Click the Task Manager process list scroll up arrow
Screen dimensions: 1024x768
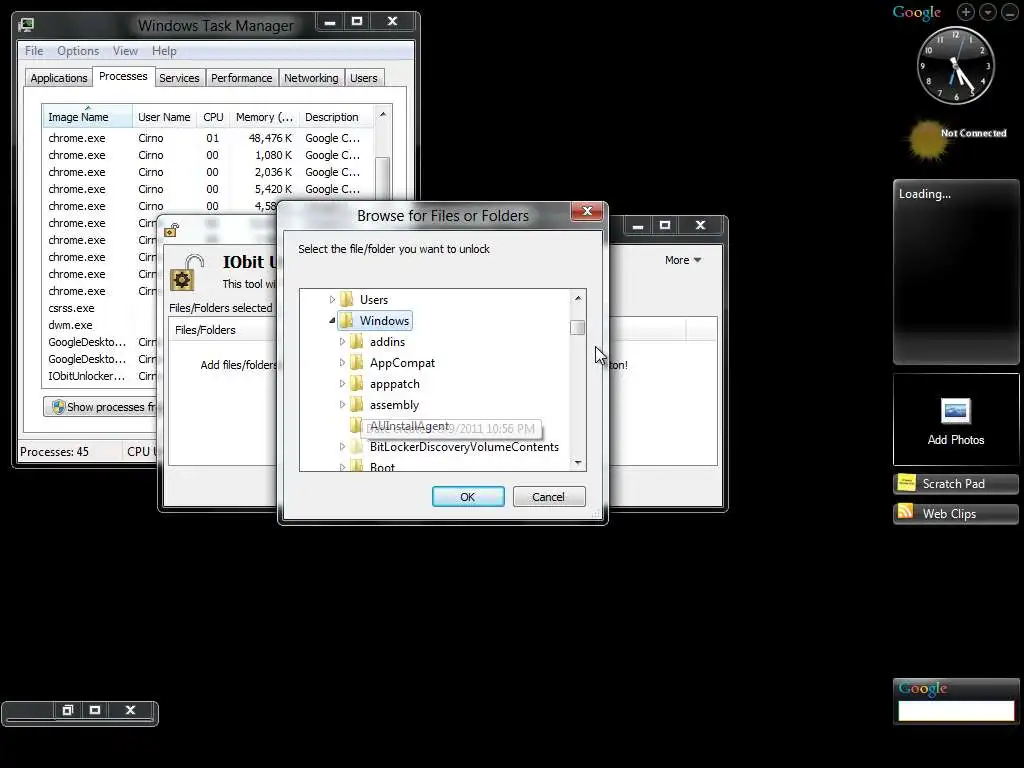tap(383, 114)
